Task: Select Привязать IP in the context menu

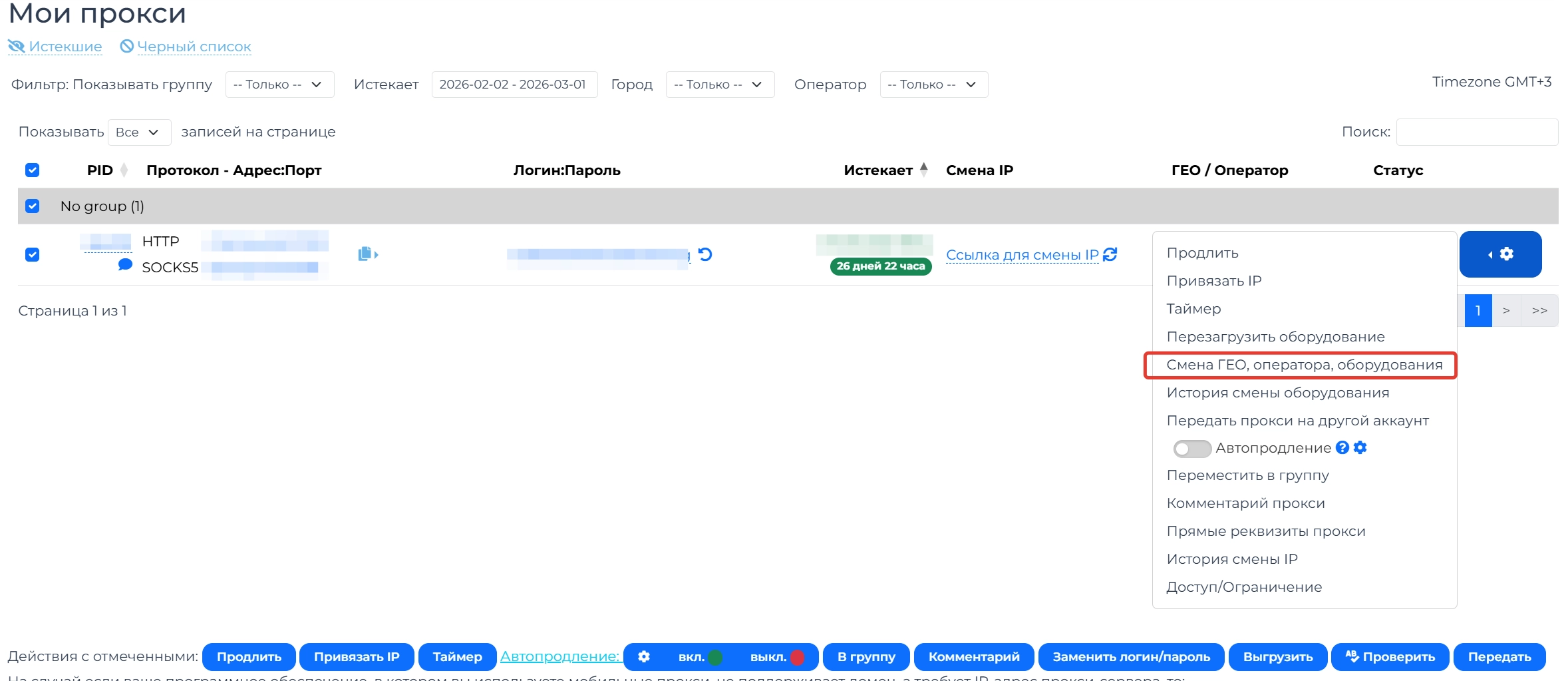Action: 1213,281
